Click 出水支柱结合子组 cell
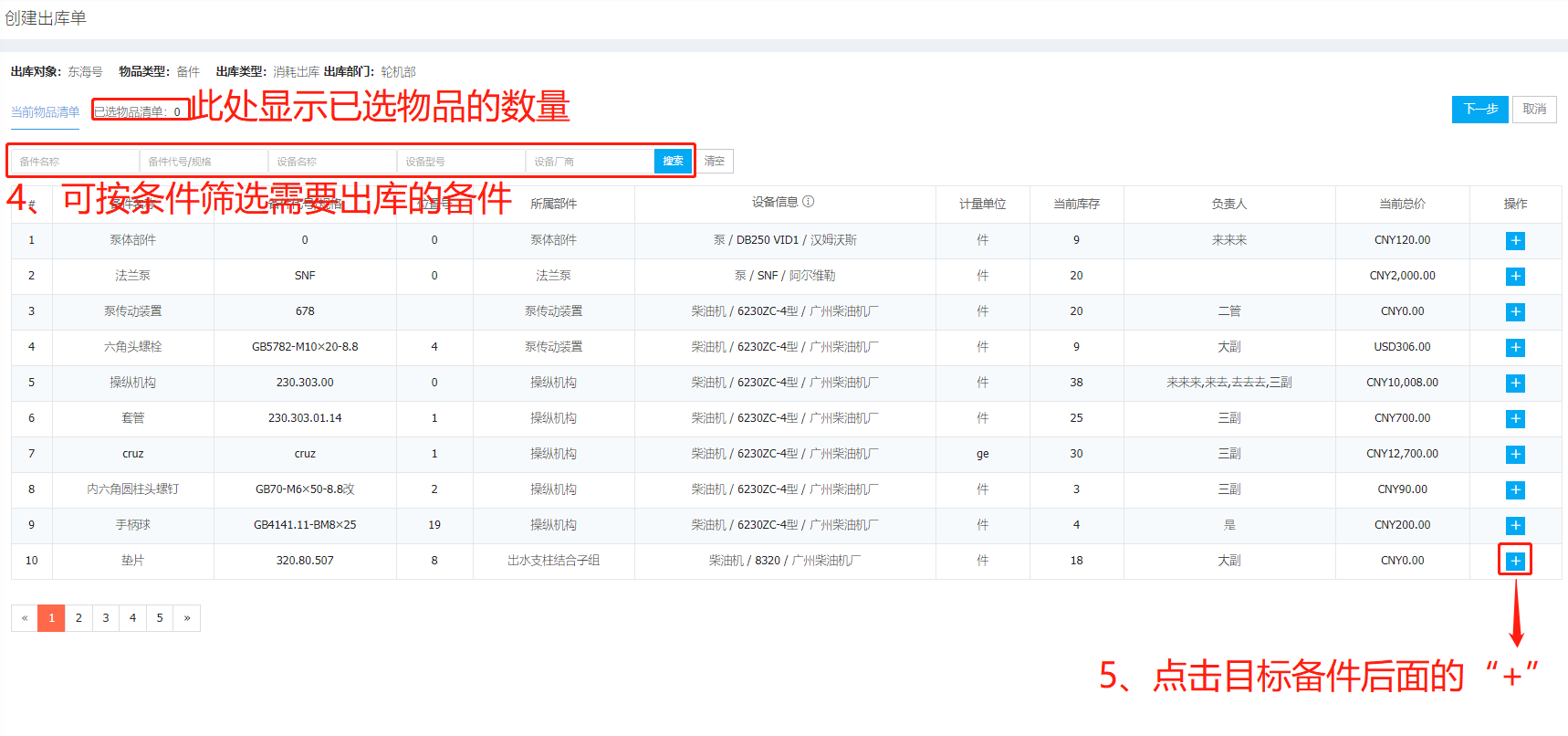The height and width of the screenshot is (736, 1568). 553,561
